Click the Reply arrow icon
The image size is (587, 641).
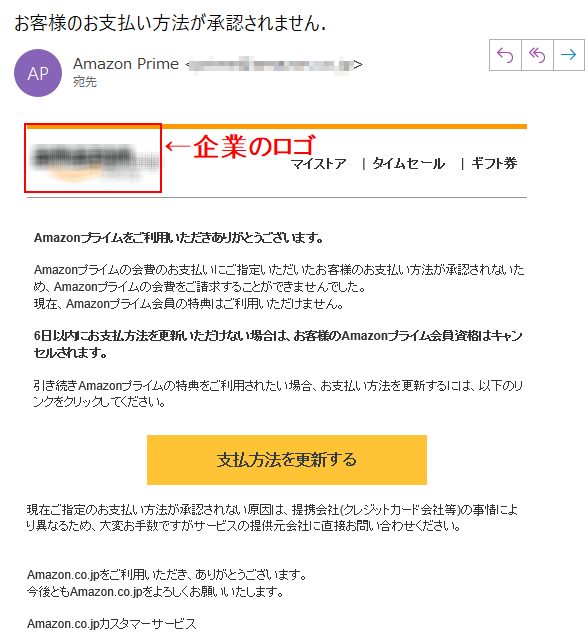coord(505,55)
